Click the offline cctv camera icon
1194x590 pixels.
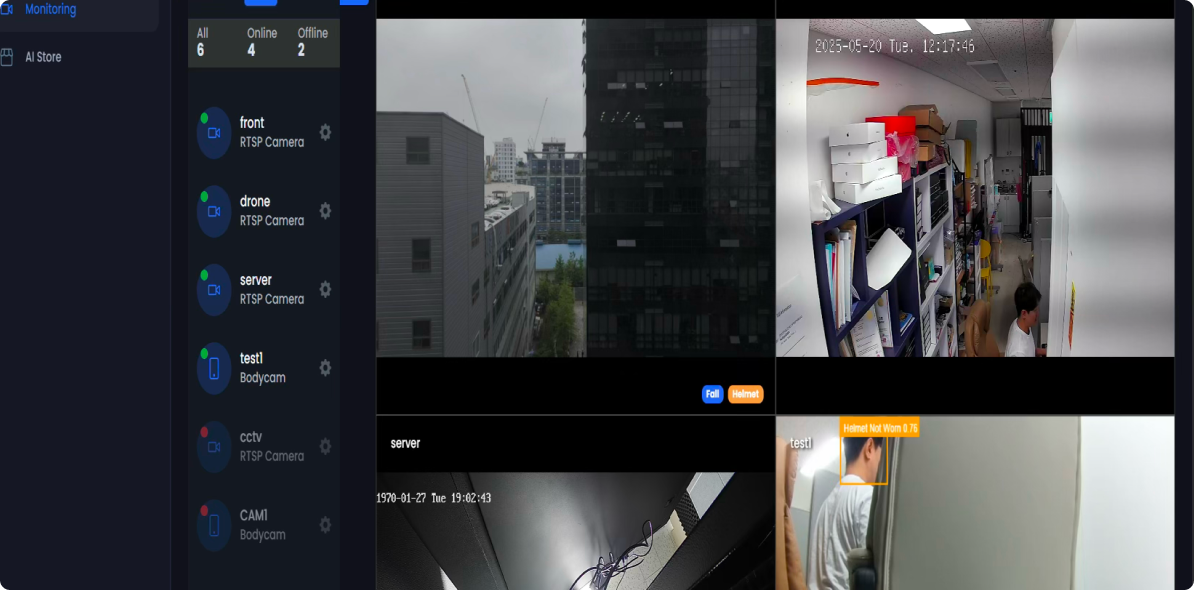coord(214,447)
